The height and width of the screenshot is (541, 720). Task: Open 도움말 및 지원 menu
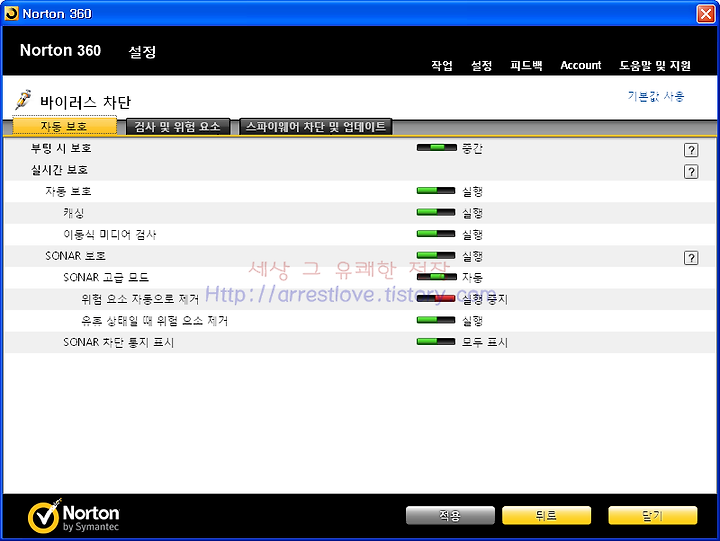coord(655,65)
